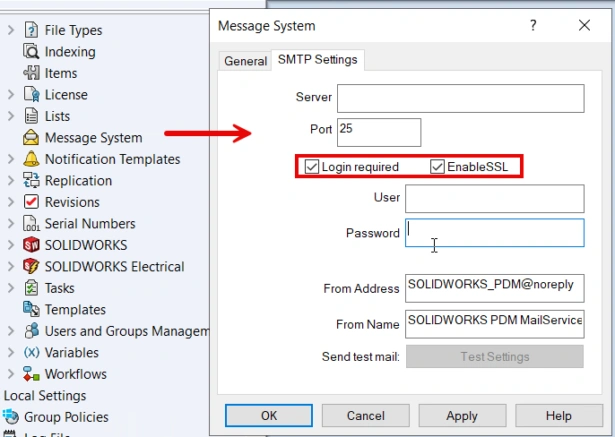Image resolution: width=615 pixels, height=437 pixels.
Task: Select the Notification Templates bell icon
Action: [x=30, y=160]
